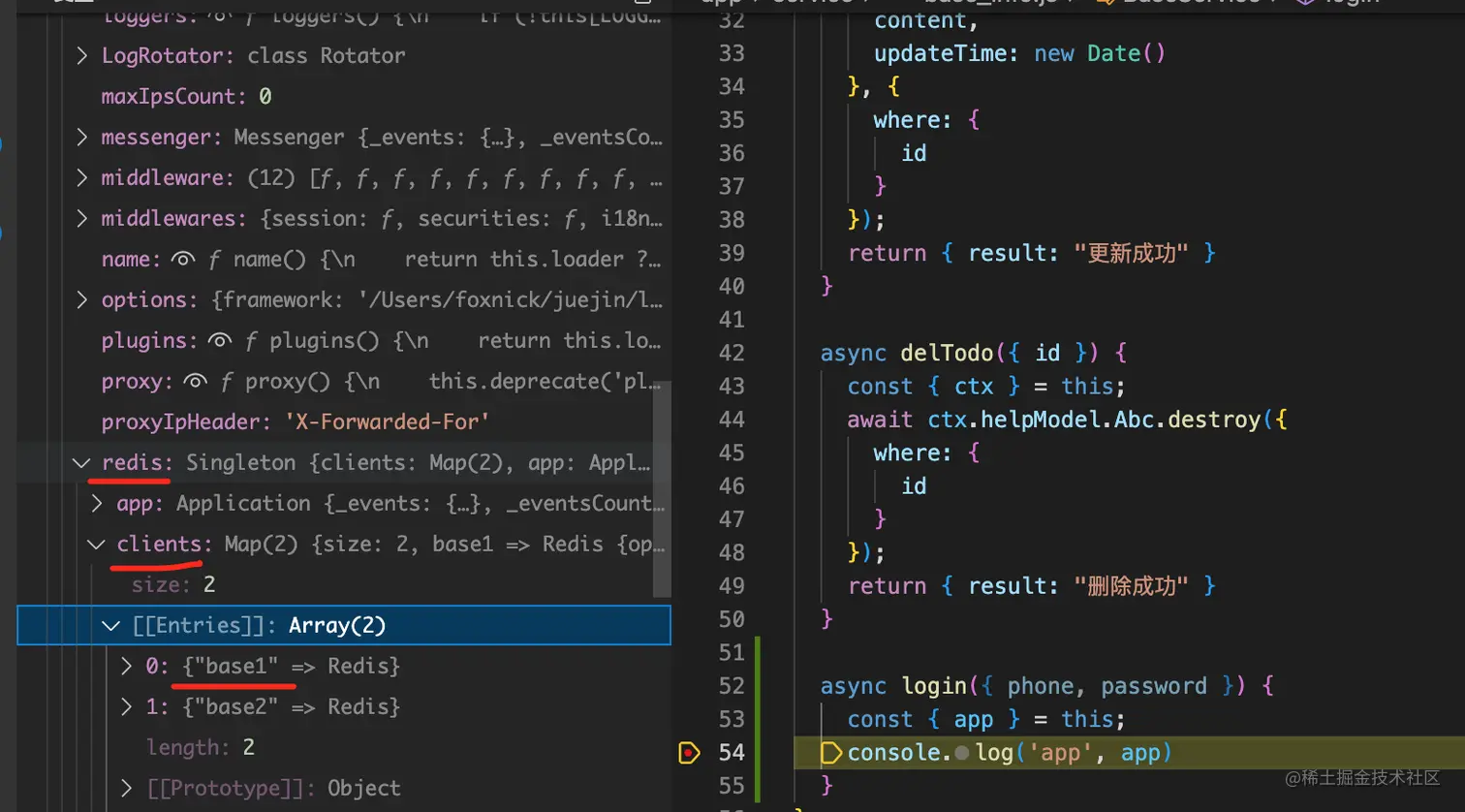Click the const { ctx } = this line

click(x=986, y=386)
